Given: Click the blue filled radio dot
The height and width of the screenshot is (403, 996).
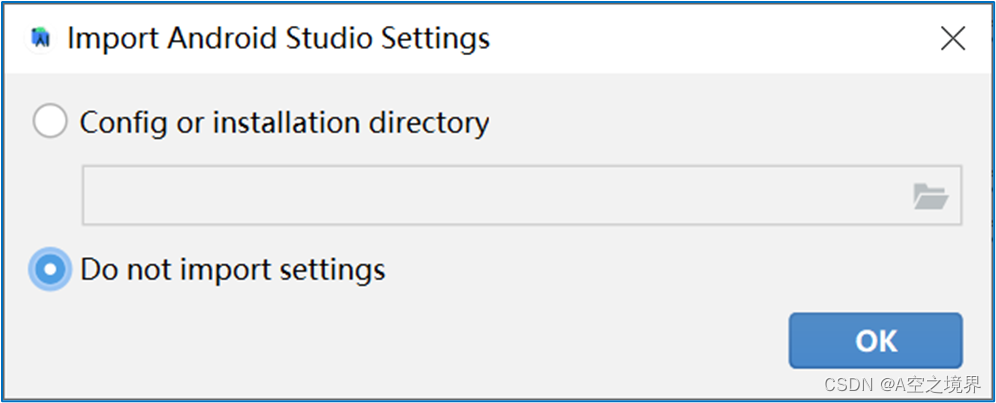Looking at the screenshot, I should (x=50, y=270).
